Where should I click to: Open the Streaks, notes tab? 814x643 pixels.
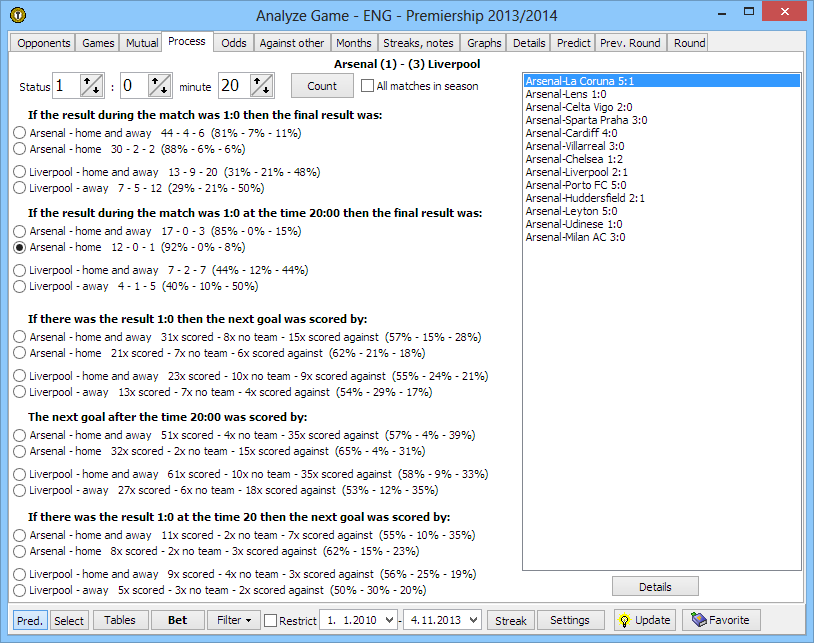[x=419, y=43]
